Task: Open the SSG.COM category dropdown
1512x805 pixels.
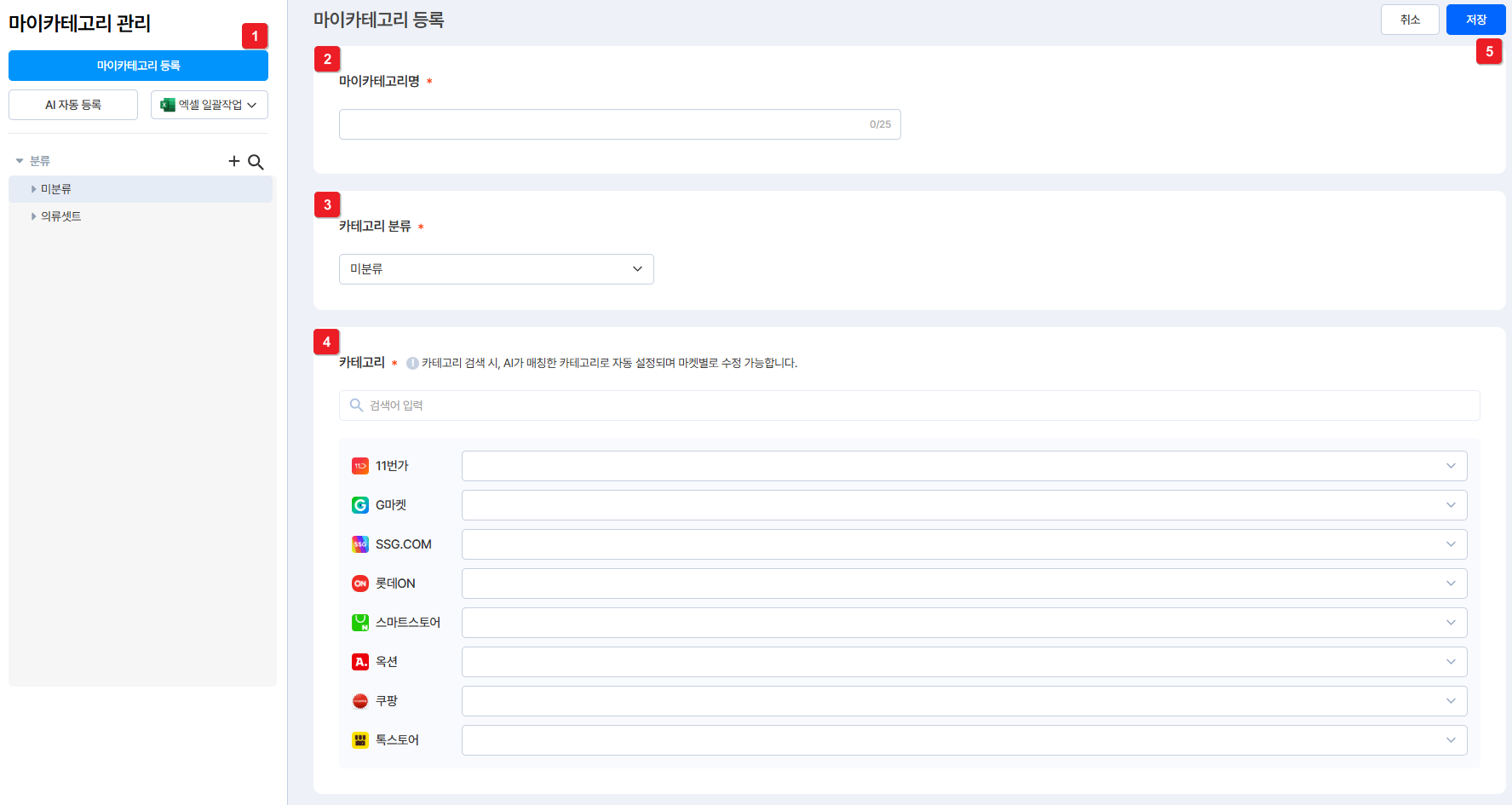Action: tap(964, 544)
